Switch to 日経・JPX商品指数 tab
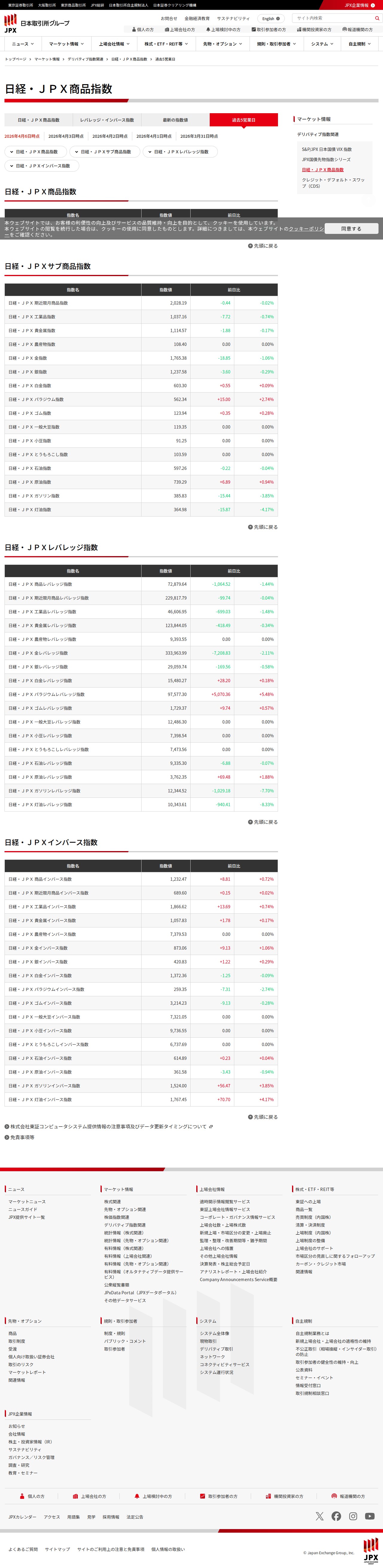383x1568 pixels. coord(38,120)
